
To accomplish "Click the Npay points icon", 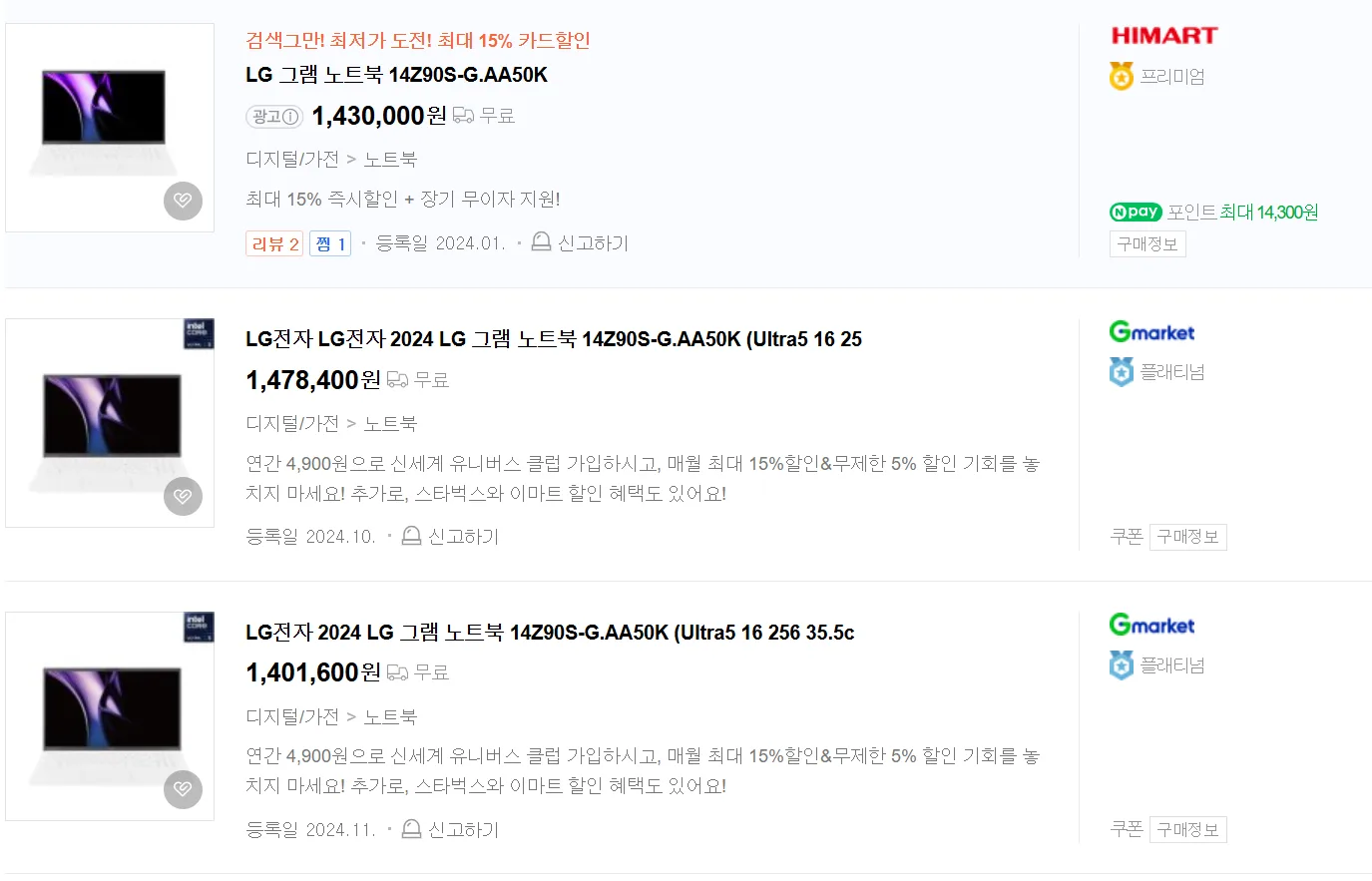I will point(1136,212).
